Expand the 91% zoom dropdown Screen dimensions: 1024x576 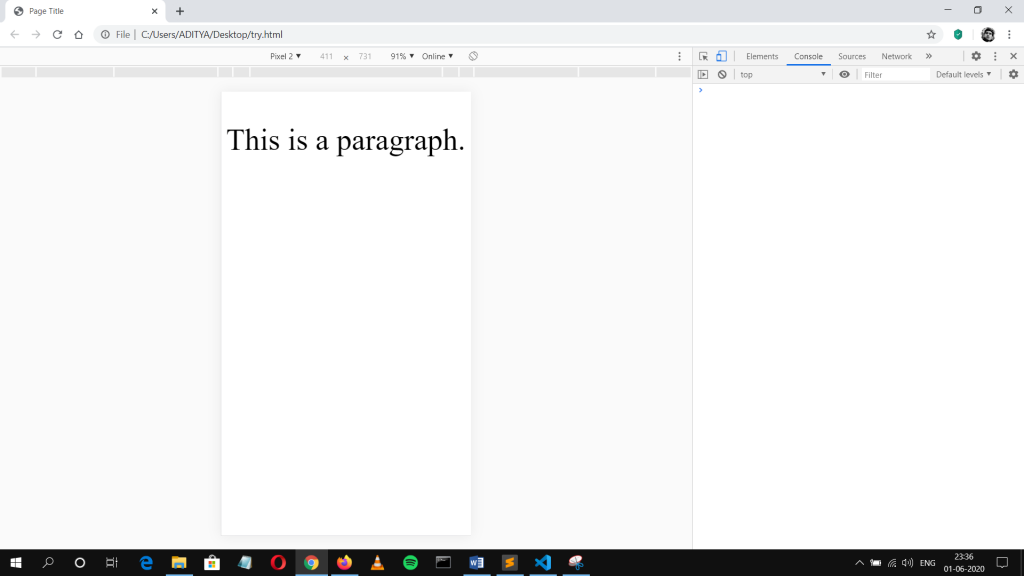tap(402, 57)
